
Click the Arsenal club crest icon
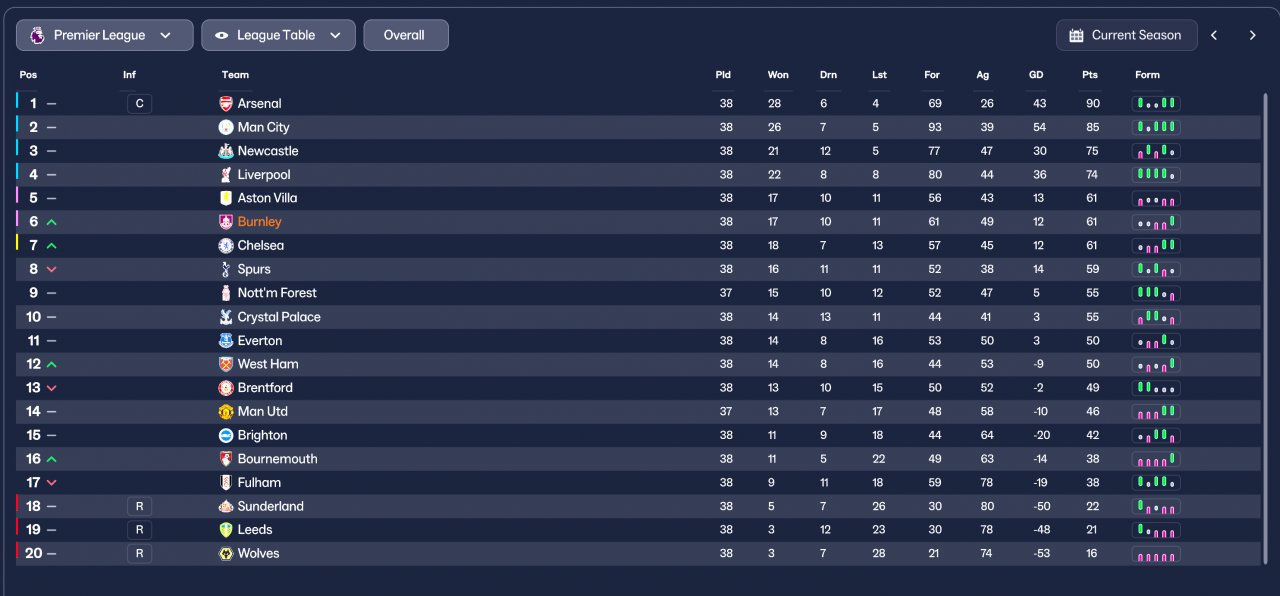pos(225,103)
